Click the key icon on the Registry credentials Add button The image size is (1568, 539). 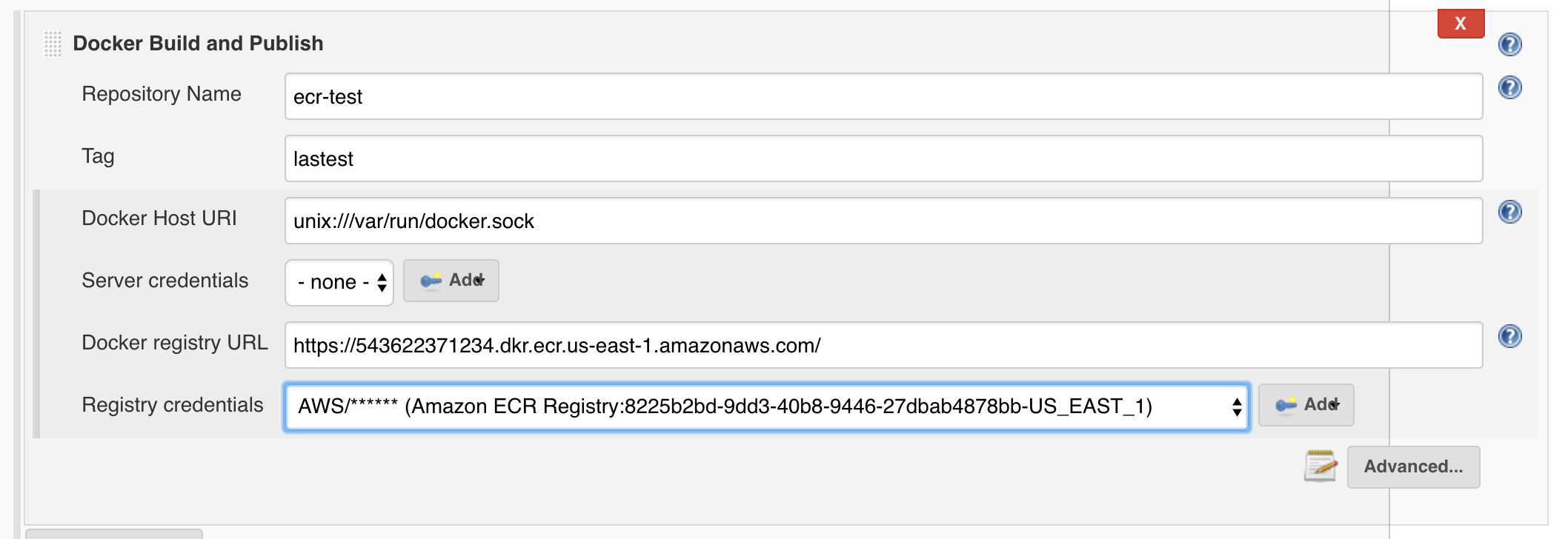click(x=1287, y=405)
